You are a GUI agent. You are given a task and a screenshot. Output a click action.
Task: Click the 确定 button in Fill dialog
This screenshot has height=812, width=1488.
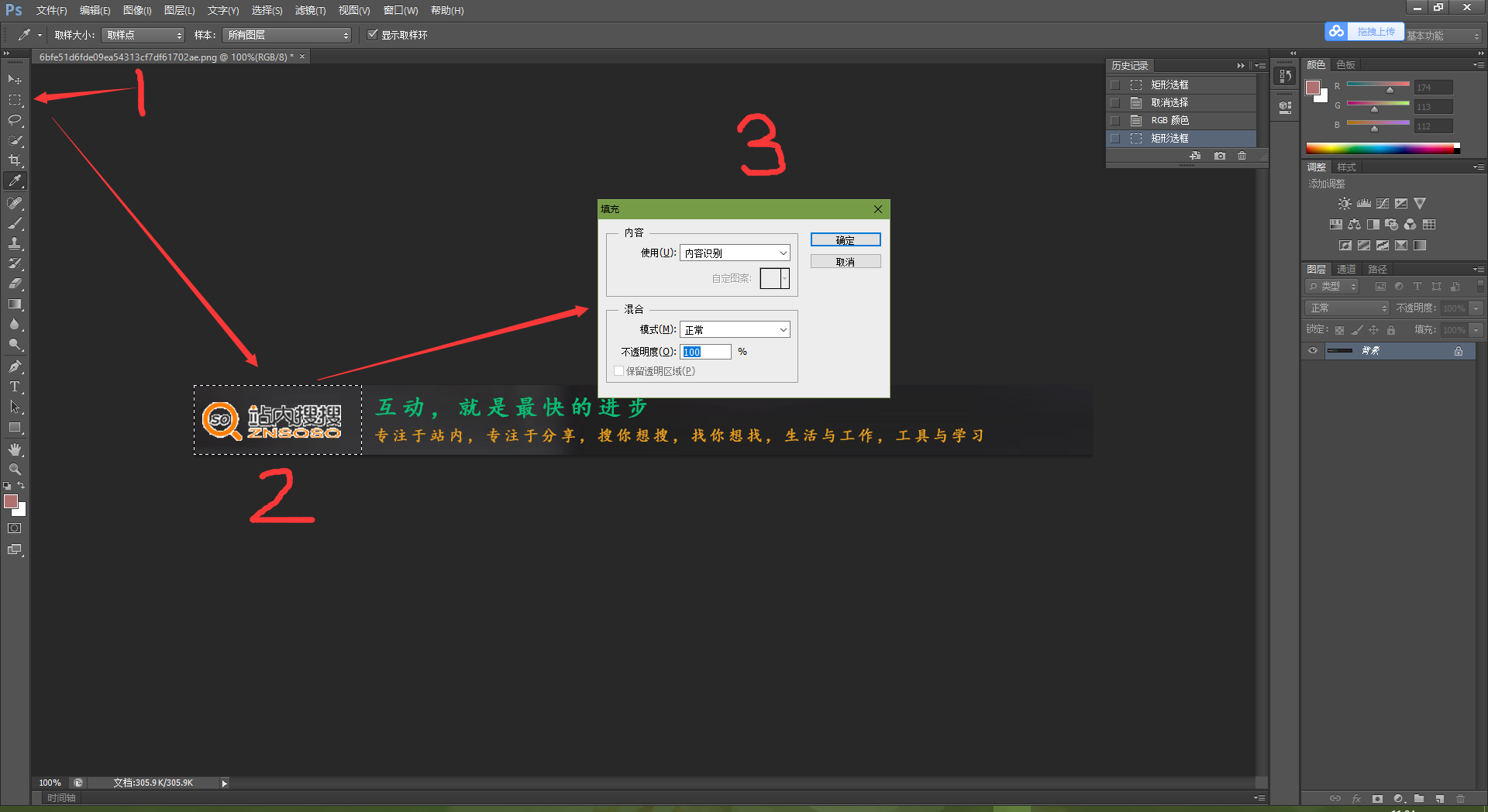click(845, 240)
